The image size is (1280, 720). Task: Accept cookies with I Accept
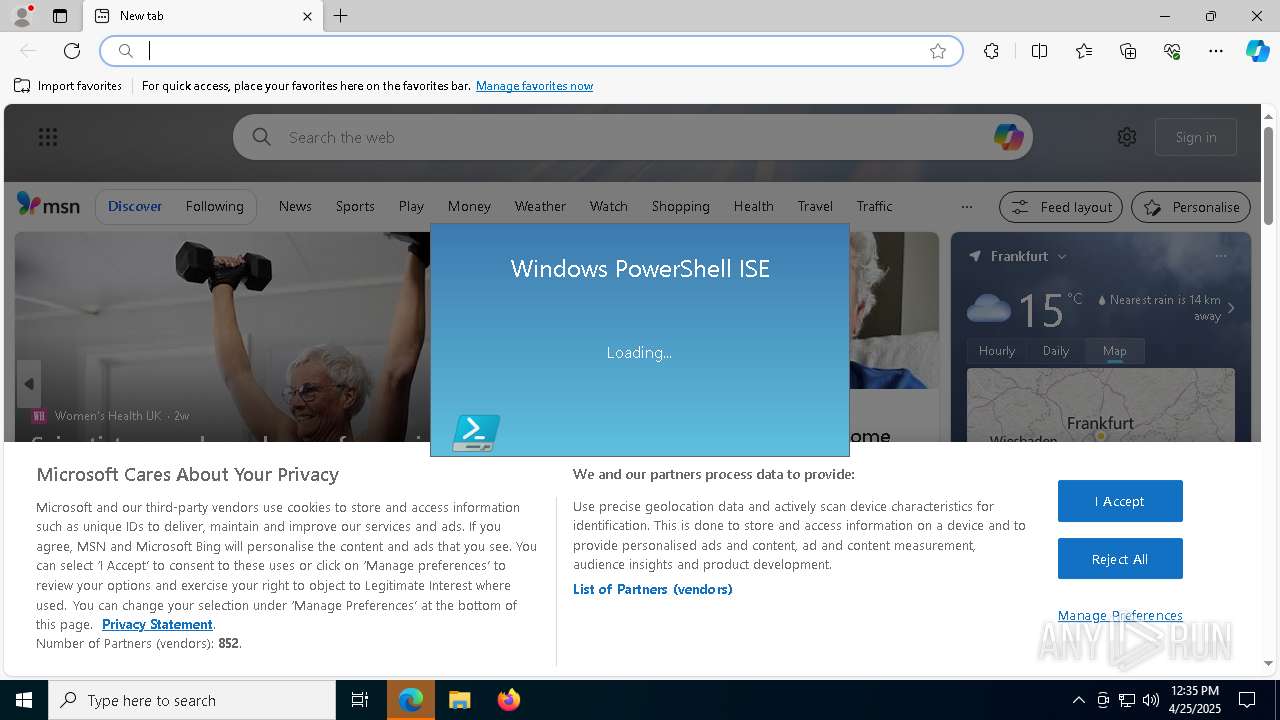pos(1120,501)
